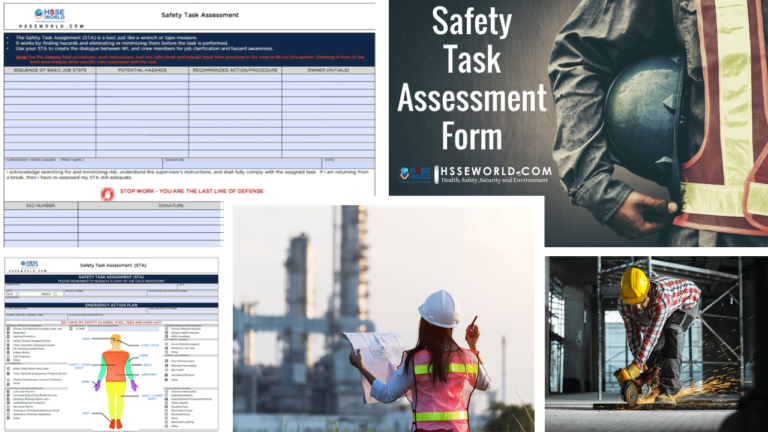Tick the Hot Work Permit checkbox

tap(8, 407)
